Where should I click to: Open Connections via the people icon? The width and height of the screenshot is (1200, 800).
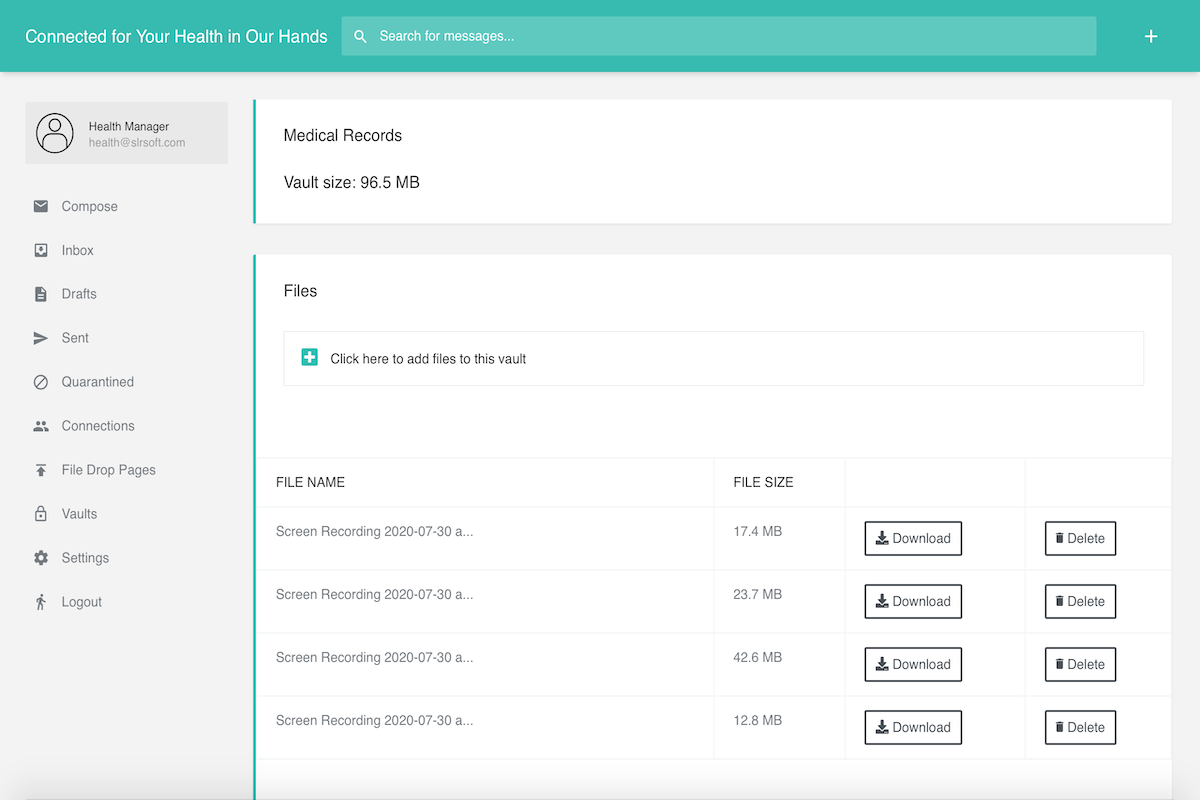pos(41,426)
